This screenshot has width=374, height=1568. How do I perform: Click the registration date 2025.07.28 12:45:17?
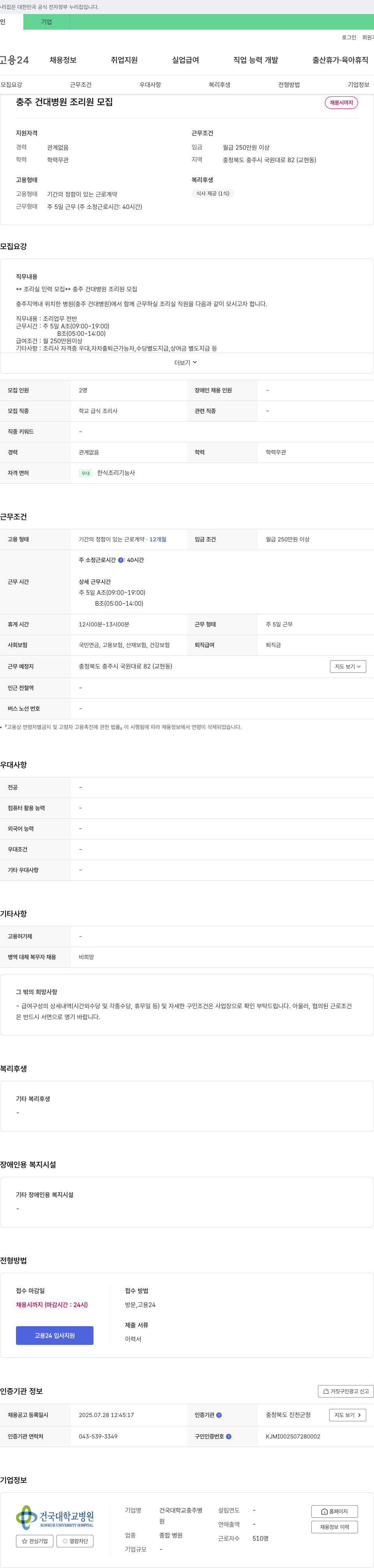point(106,1415)
